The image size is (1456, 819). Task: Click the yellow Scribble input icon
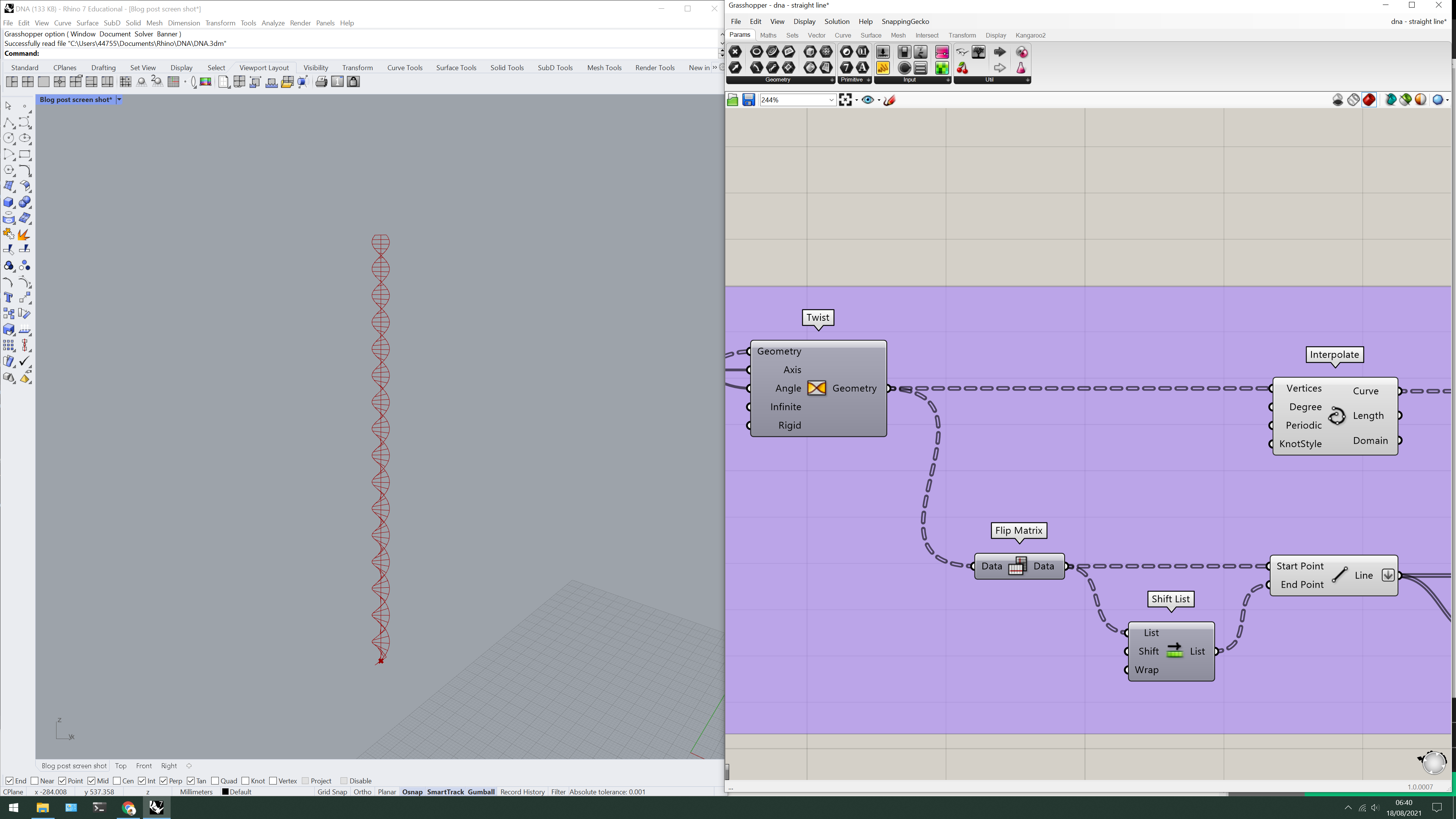click(x=883, y=68)
